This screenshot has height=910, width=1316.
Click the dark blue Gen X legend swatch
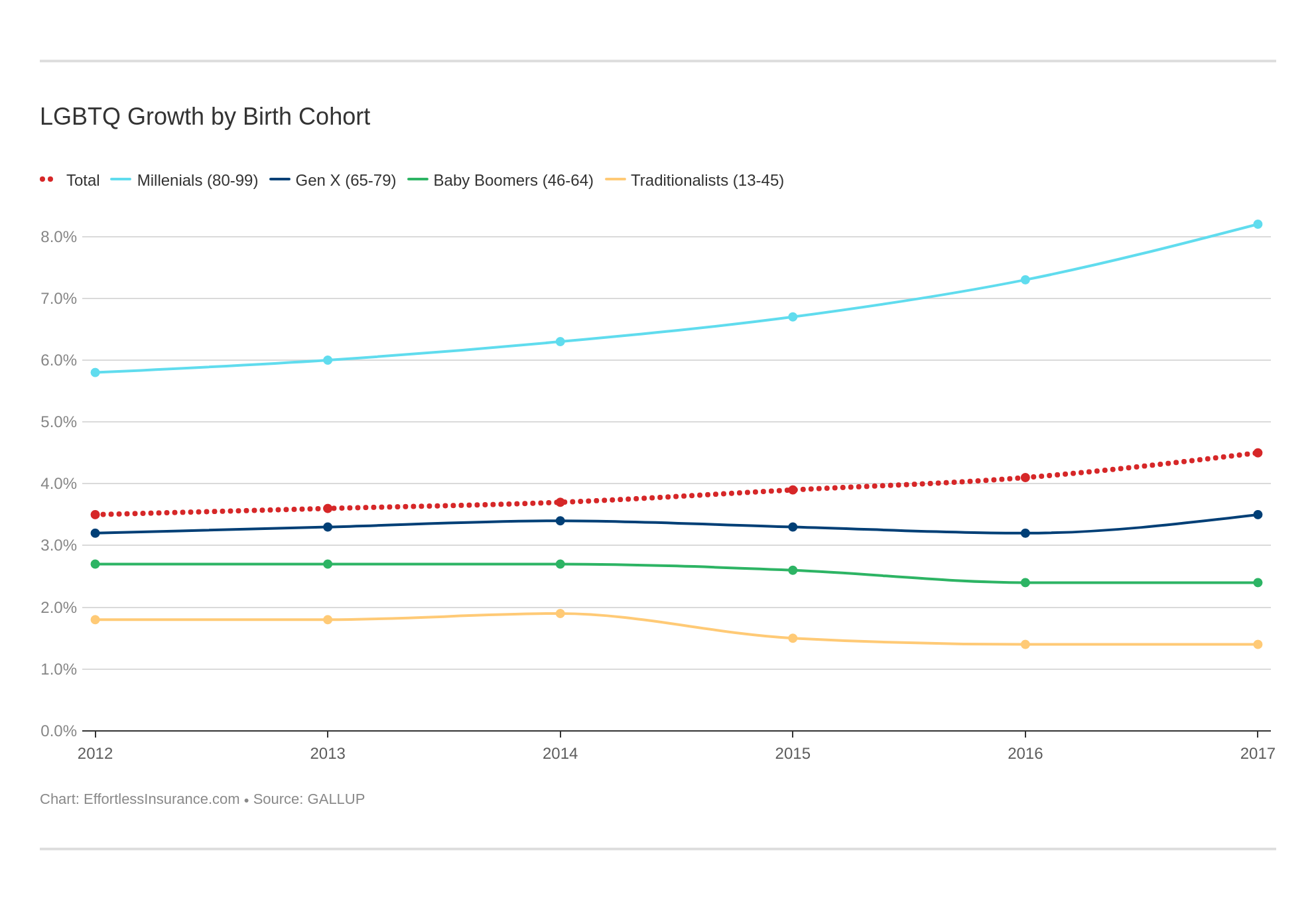coord(279,179)
